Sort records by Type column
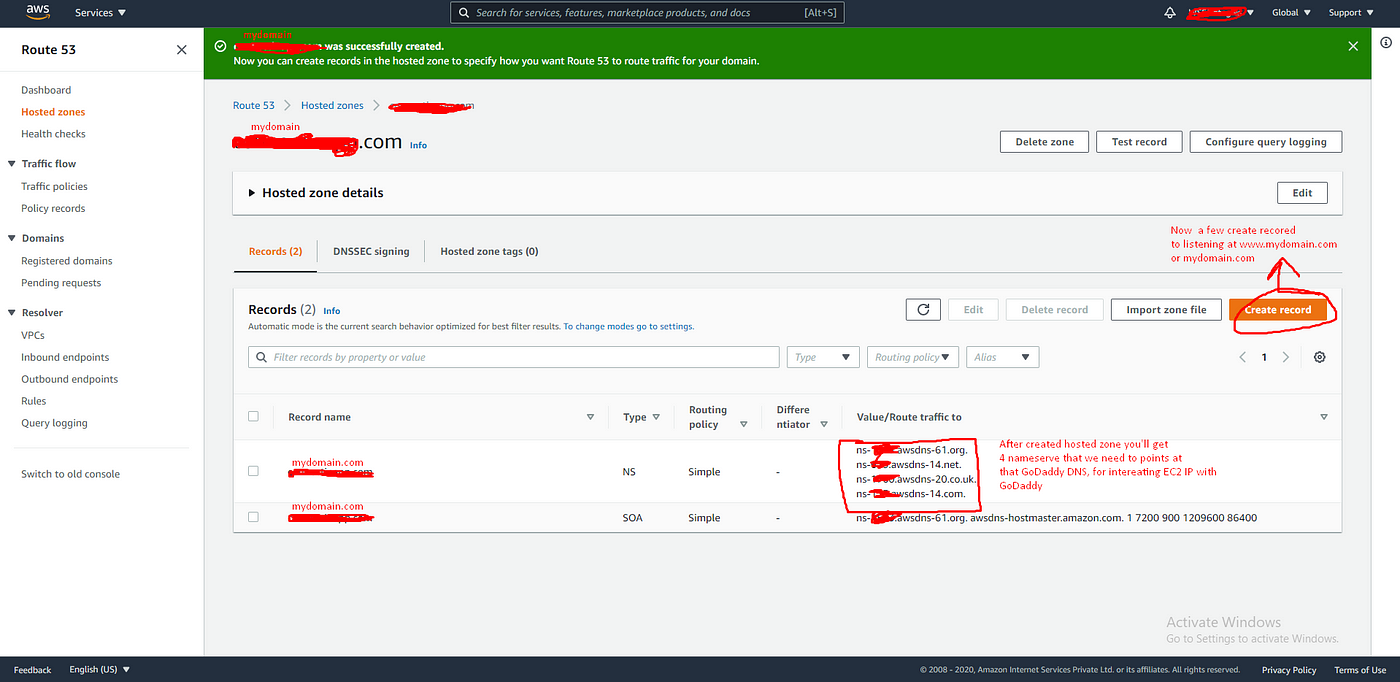This screenshot has height=682, width=1400. click(656, 417)
